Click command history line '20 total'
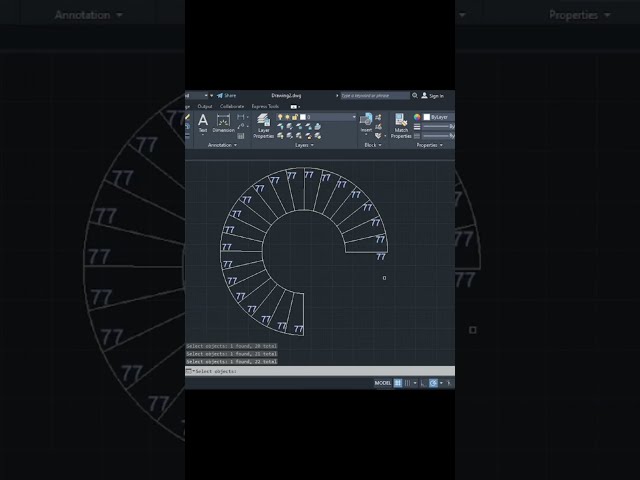 (231, 346)
